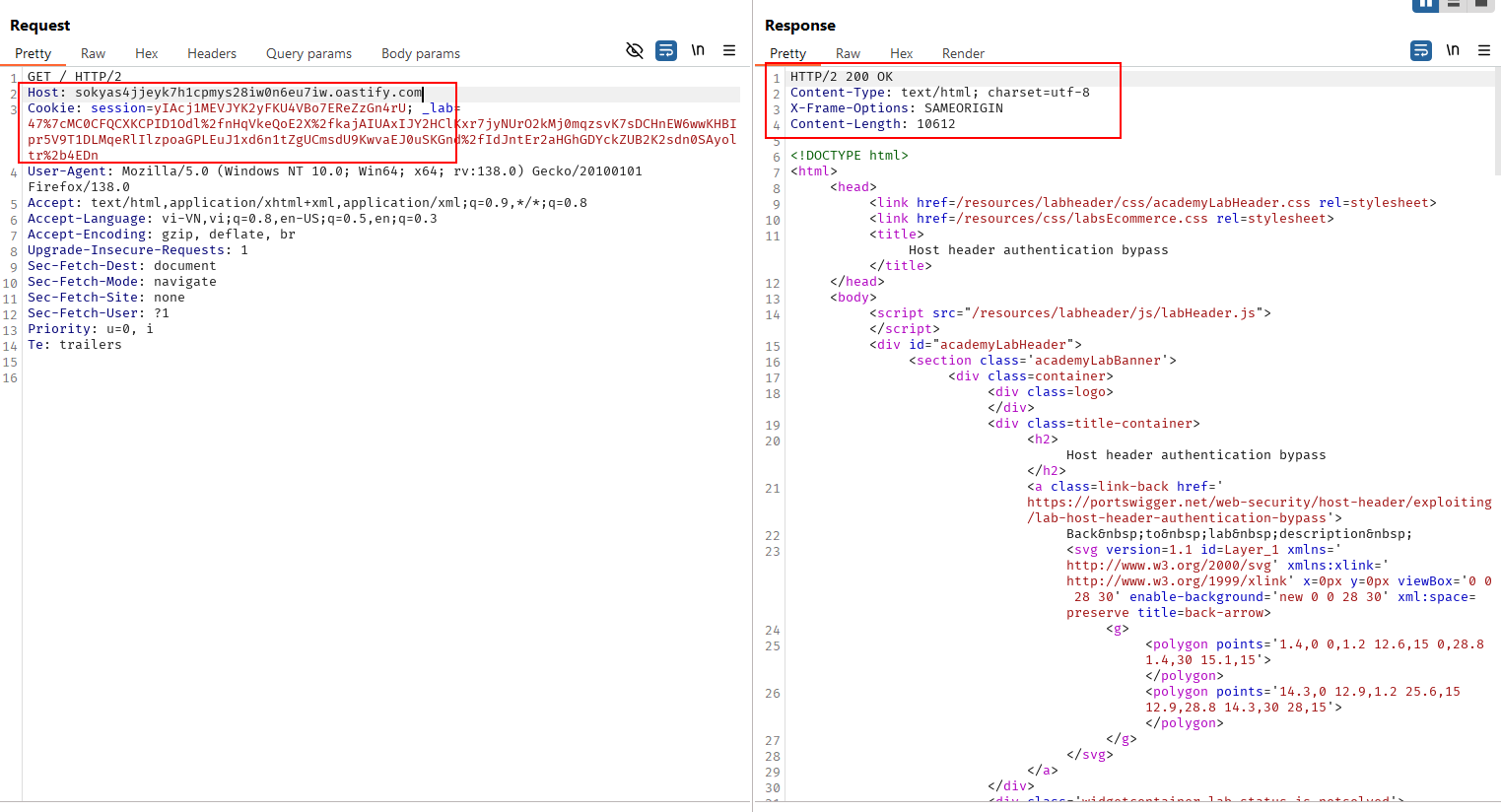
Task: Click the 'Cookie:' header name
Action: [x=55, y=108]
